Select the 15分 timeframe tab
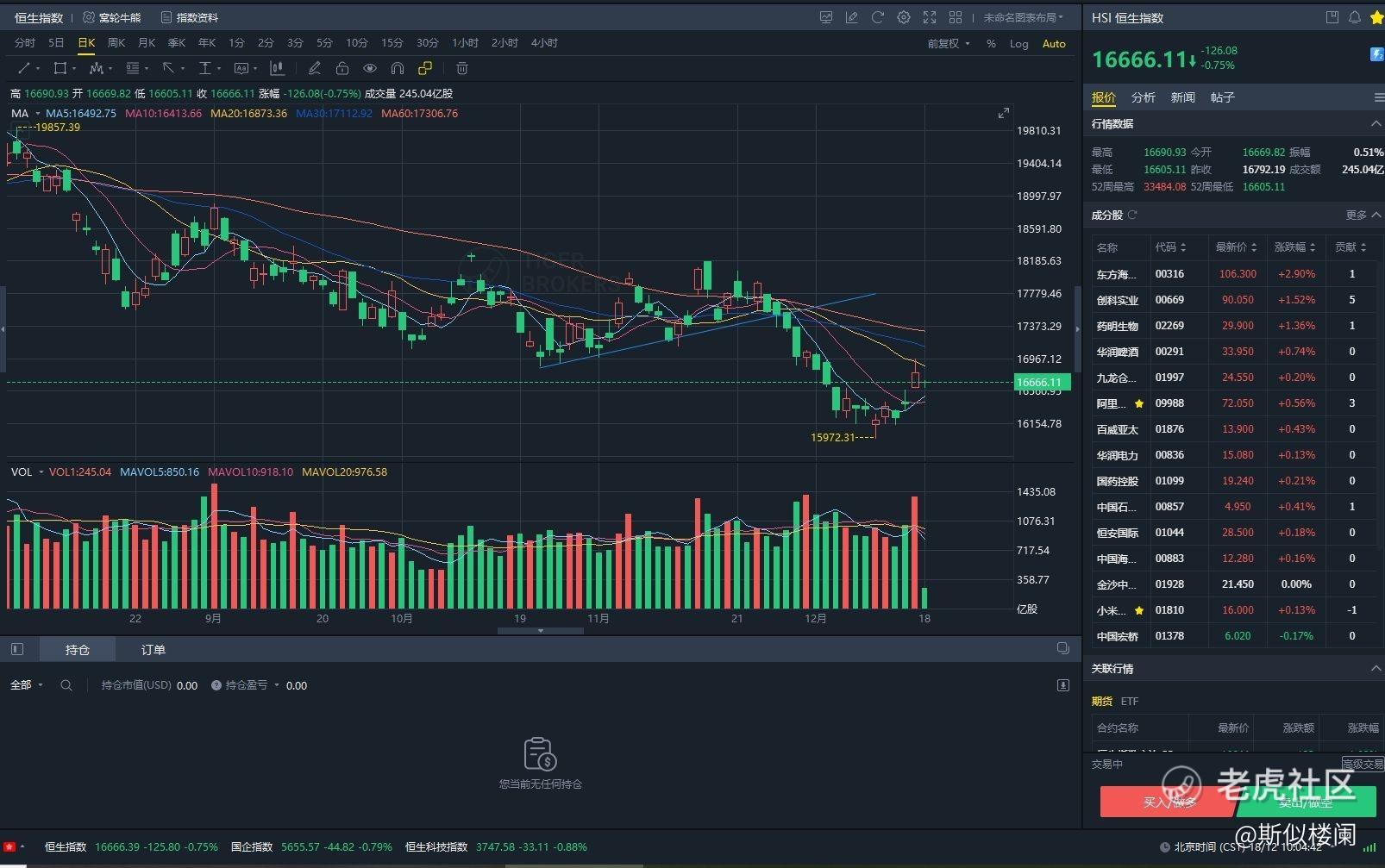 pyautogui.click(x=392, y=43)
